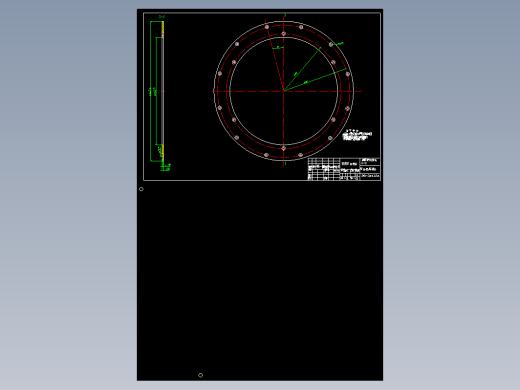
Task: Click the green bolt-hole diameter leader annotation
Action: [x=338, y=44]
